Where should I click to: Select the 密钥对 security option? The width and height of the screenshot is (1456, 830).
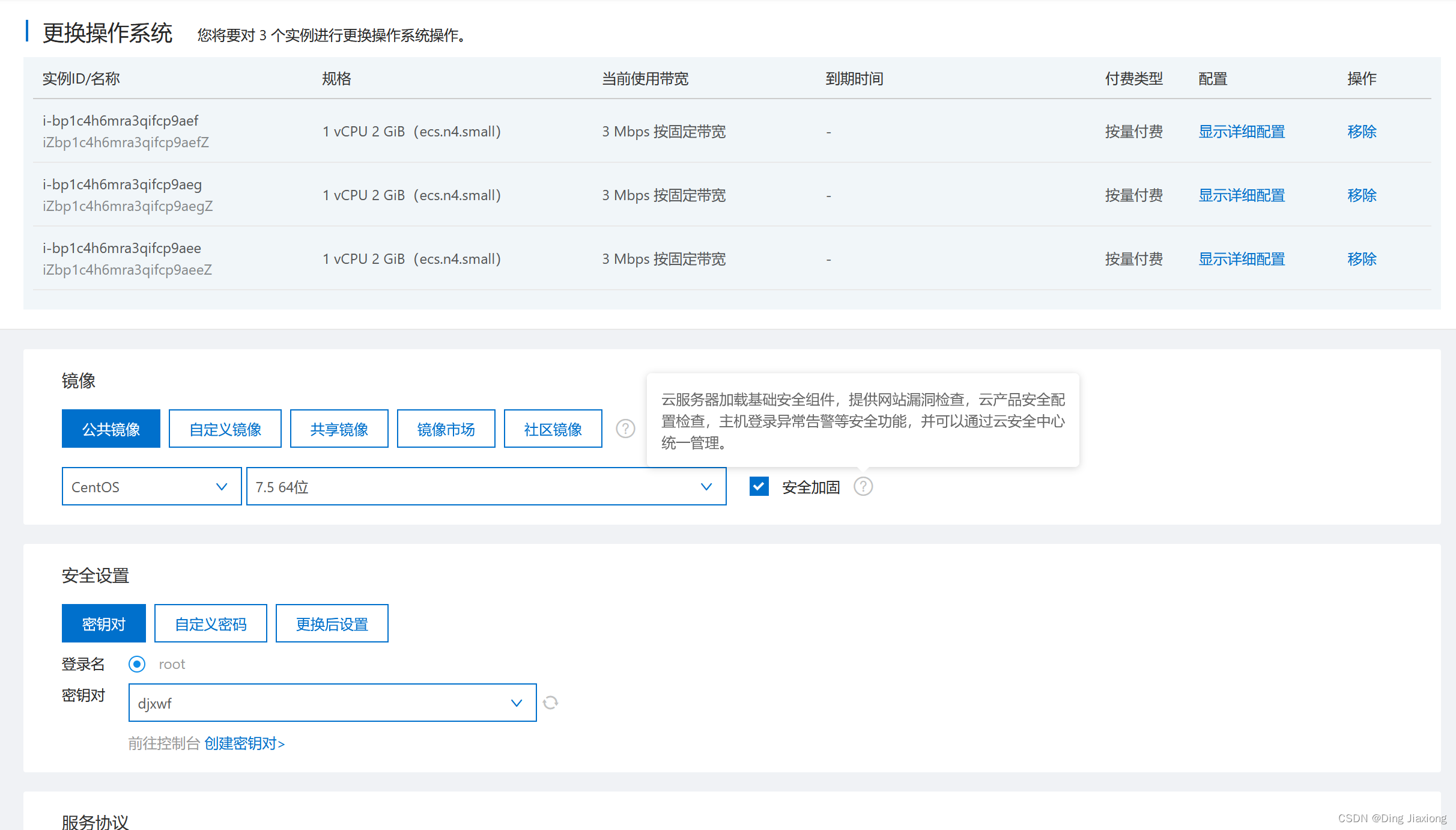coord(104,623)
